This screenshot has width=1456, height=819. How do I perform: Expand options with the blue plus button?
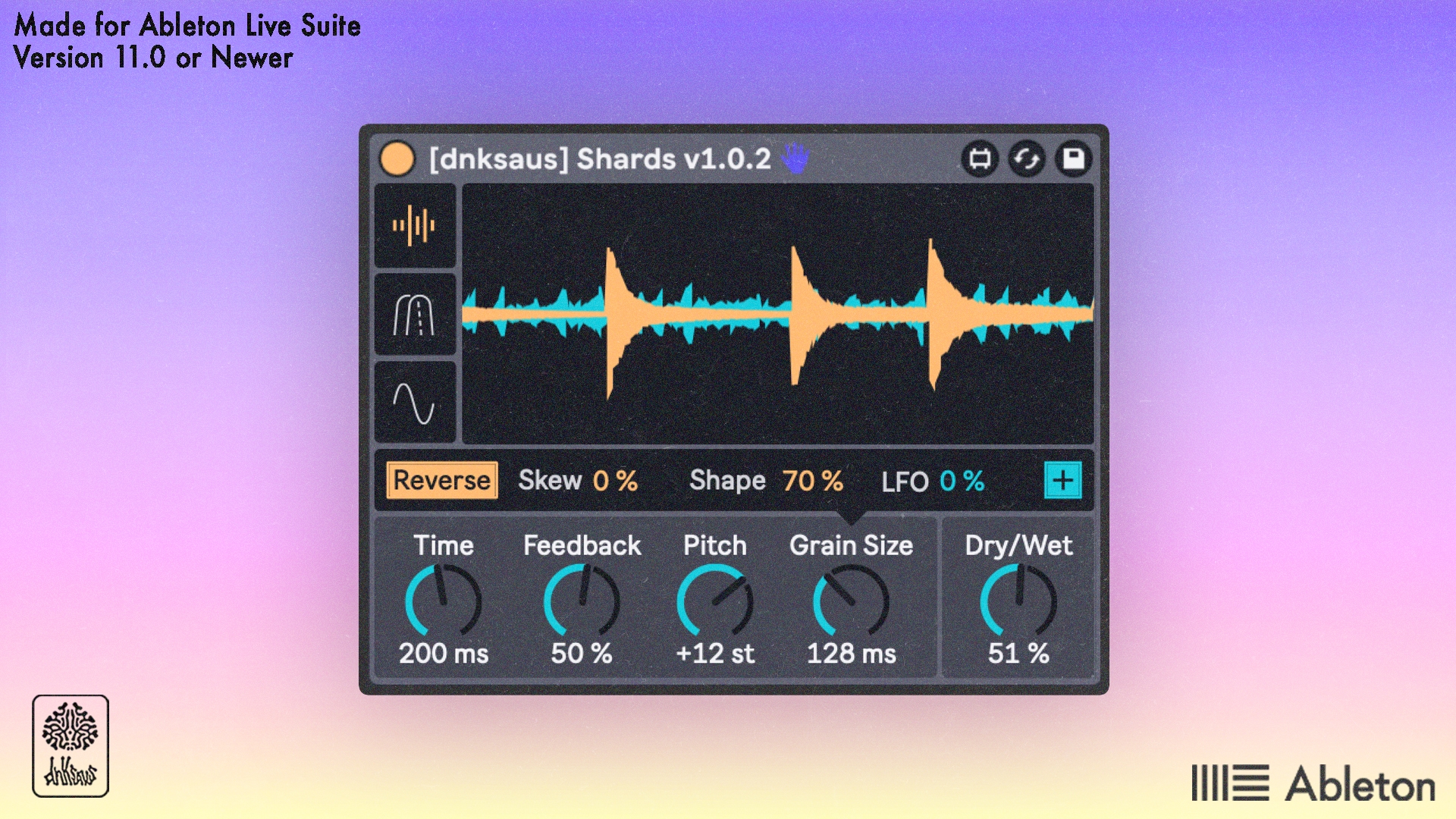[x=1062, y=480]
